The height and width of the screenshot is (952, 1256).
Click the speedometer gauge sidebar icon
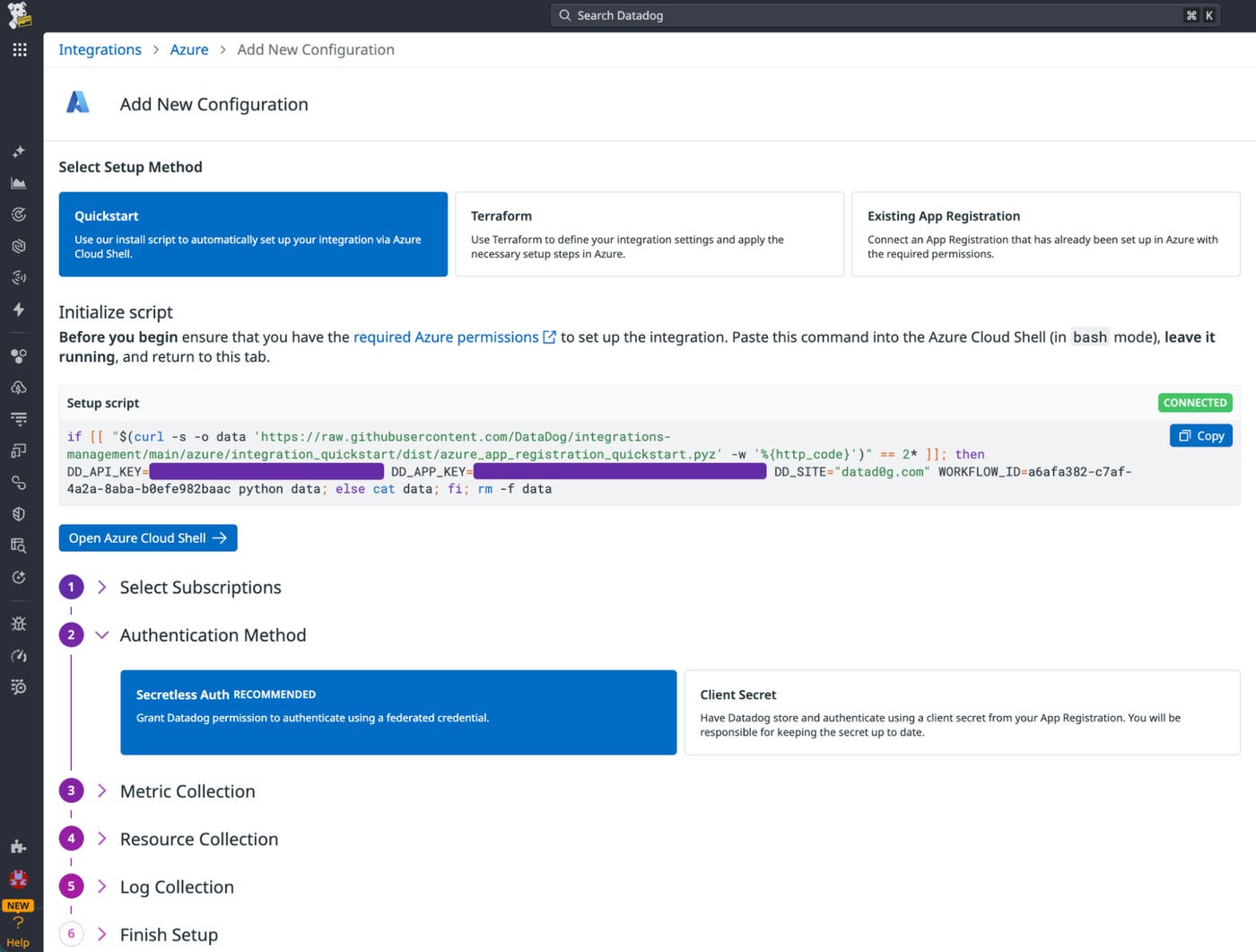[x=19, y=656]
